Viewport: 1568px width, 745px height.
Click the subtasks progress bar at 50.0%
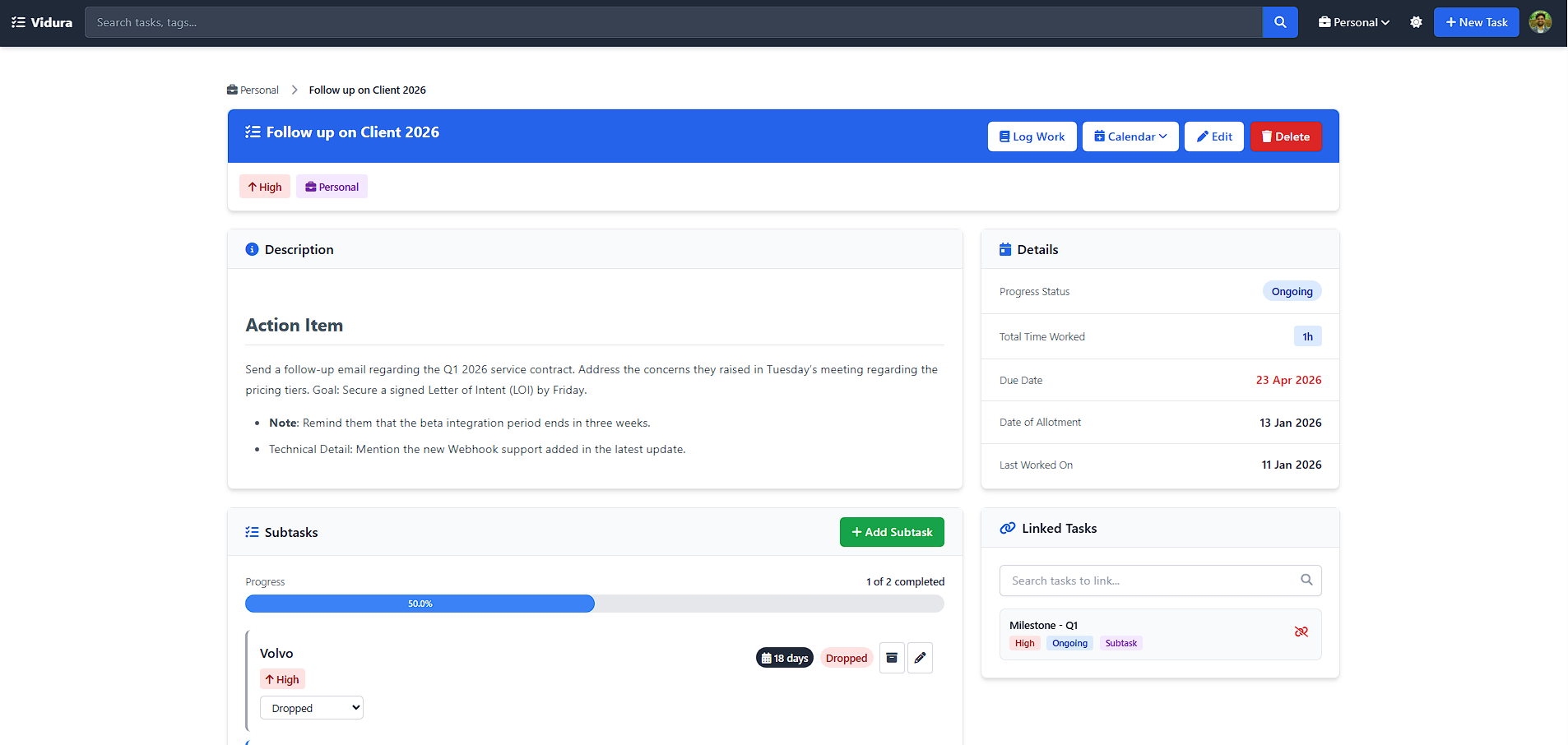click(x=594, y=604)
